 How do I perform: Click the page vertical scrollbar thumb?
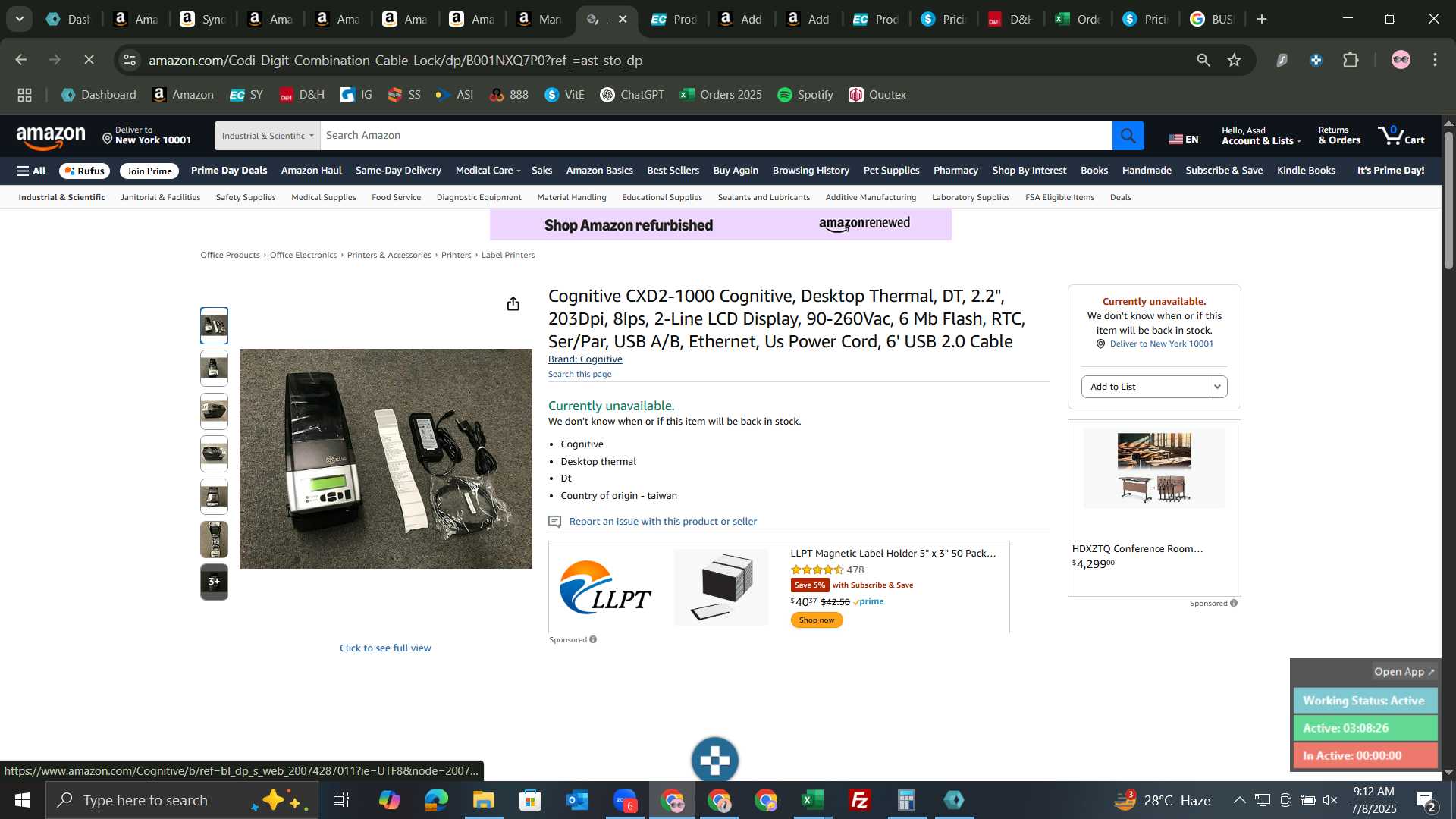pyautogui.click(x=1448, y=201)
